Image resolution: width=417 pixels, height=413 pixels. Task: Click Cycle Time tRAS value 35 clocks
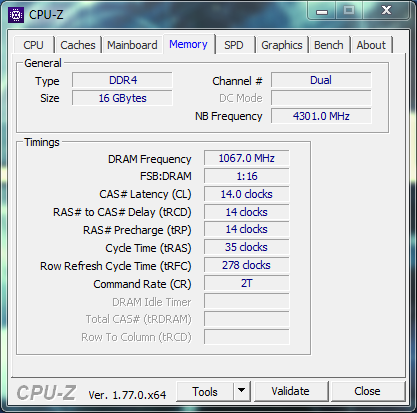coord(247,247)
